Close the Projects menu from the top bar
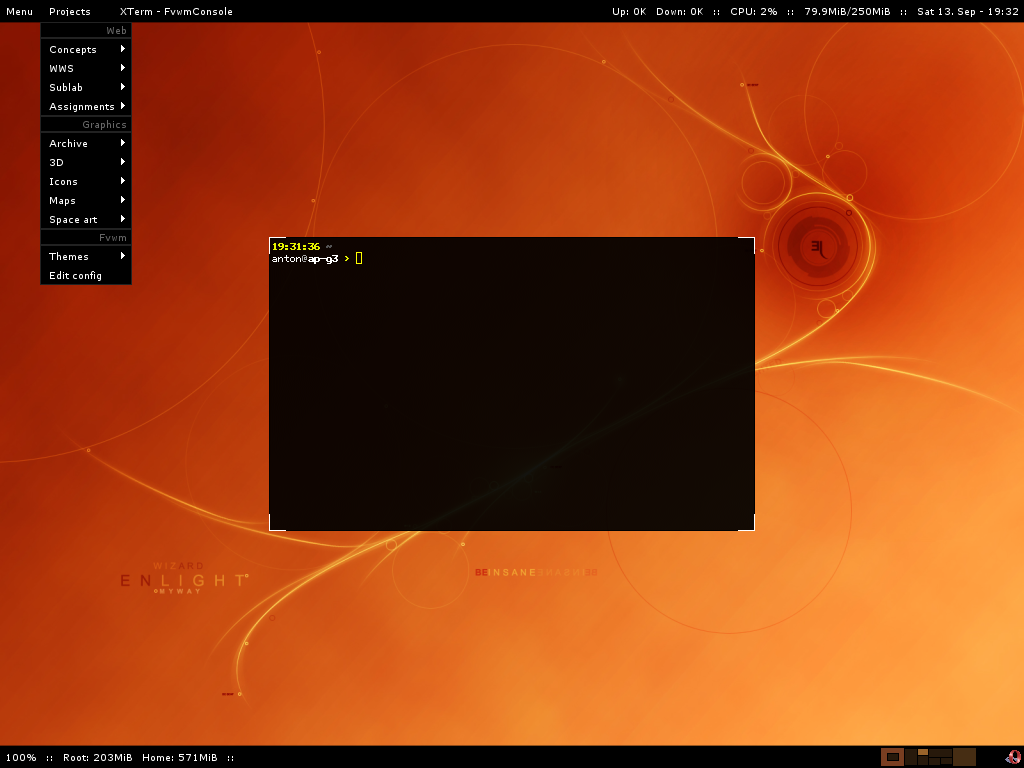Screen dimensions: 1024x768 pos(70,12)
